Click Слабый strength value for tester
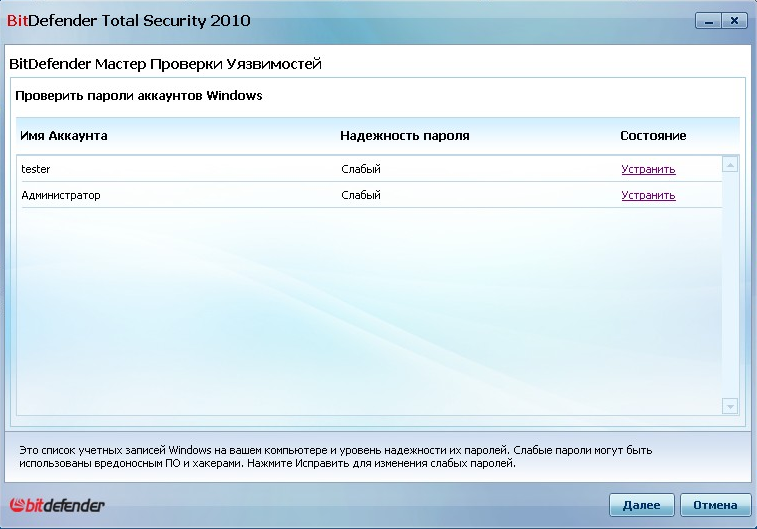 (361, 169)
